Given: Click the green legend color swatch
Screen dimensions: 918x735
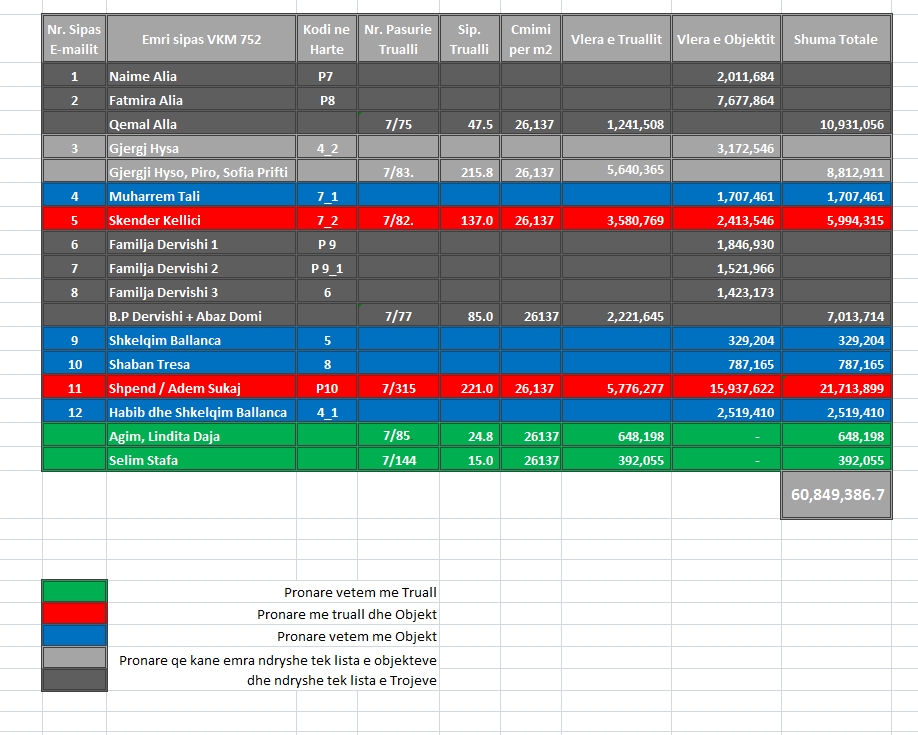Looking at the screenshot, I should (74, 592).
